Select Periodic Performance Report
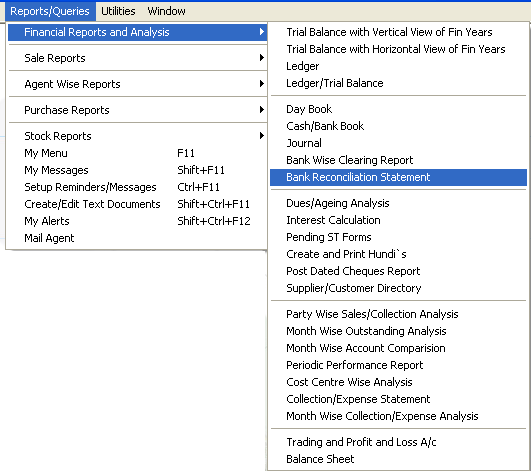 tap(398, 365)
